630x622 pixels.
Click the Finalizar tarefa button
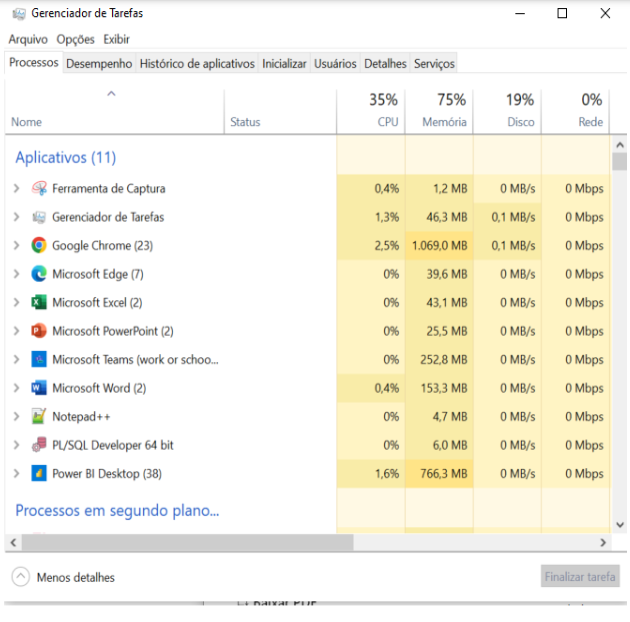(580, 577)
